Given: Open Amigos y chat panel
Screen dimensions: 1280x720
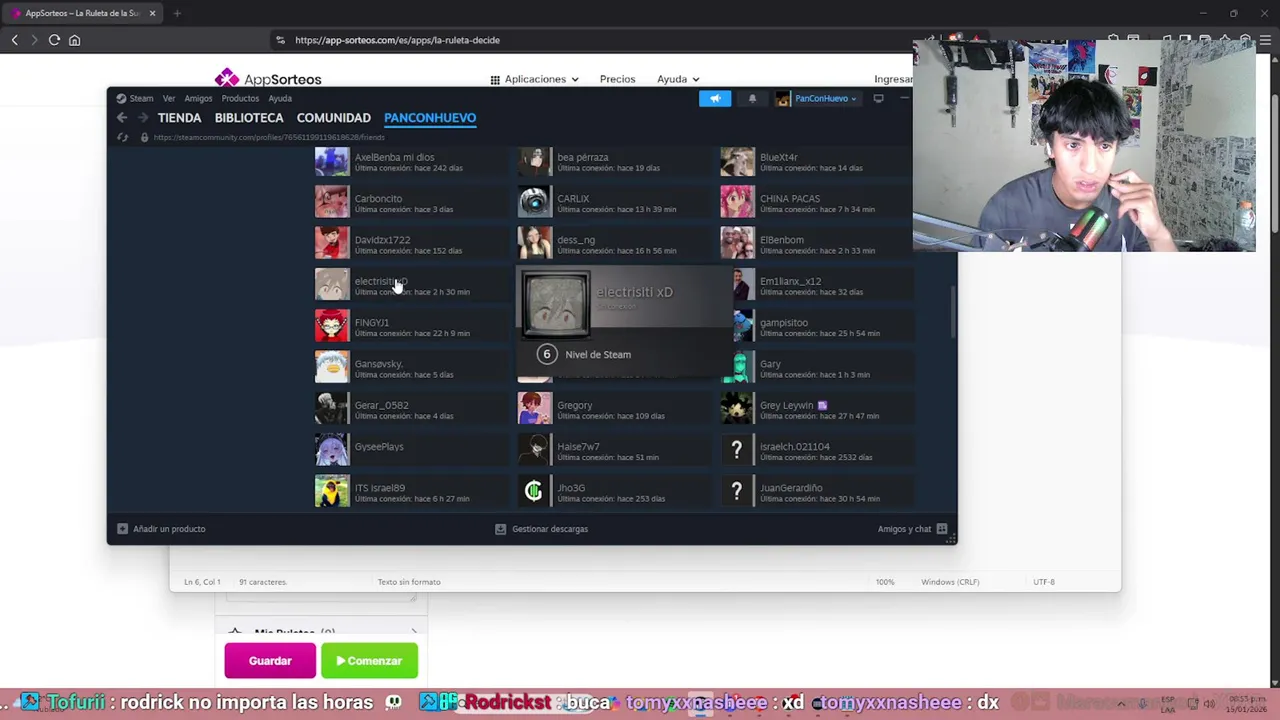Looking at the screenshot, I should pyautogui.click(x=912, y=529).
